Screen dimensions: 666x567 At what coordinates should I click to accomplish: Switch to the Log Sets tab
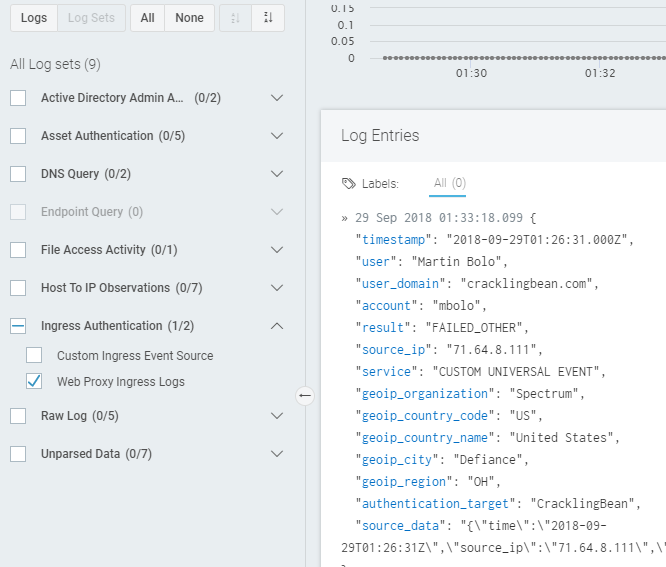click(x=91, y=18)
